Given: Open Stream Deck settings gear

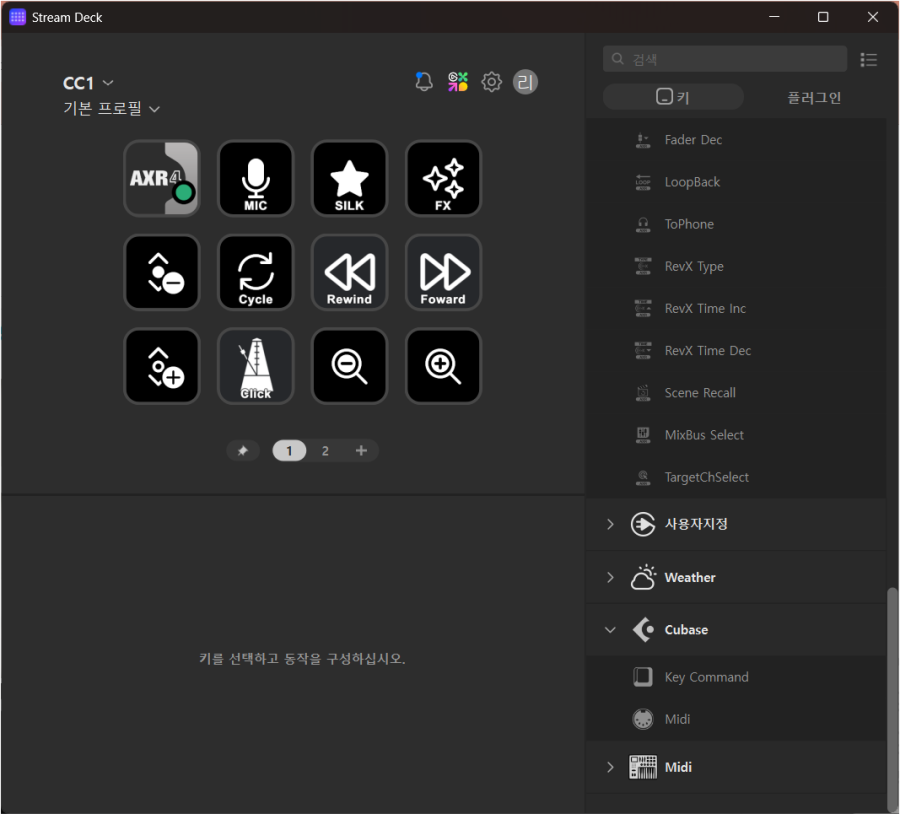Looking at the screenshot, I should pos(491,82).
